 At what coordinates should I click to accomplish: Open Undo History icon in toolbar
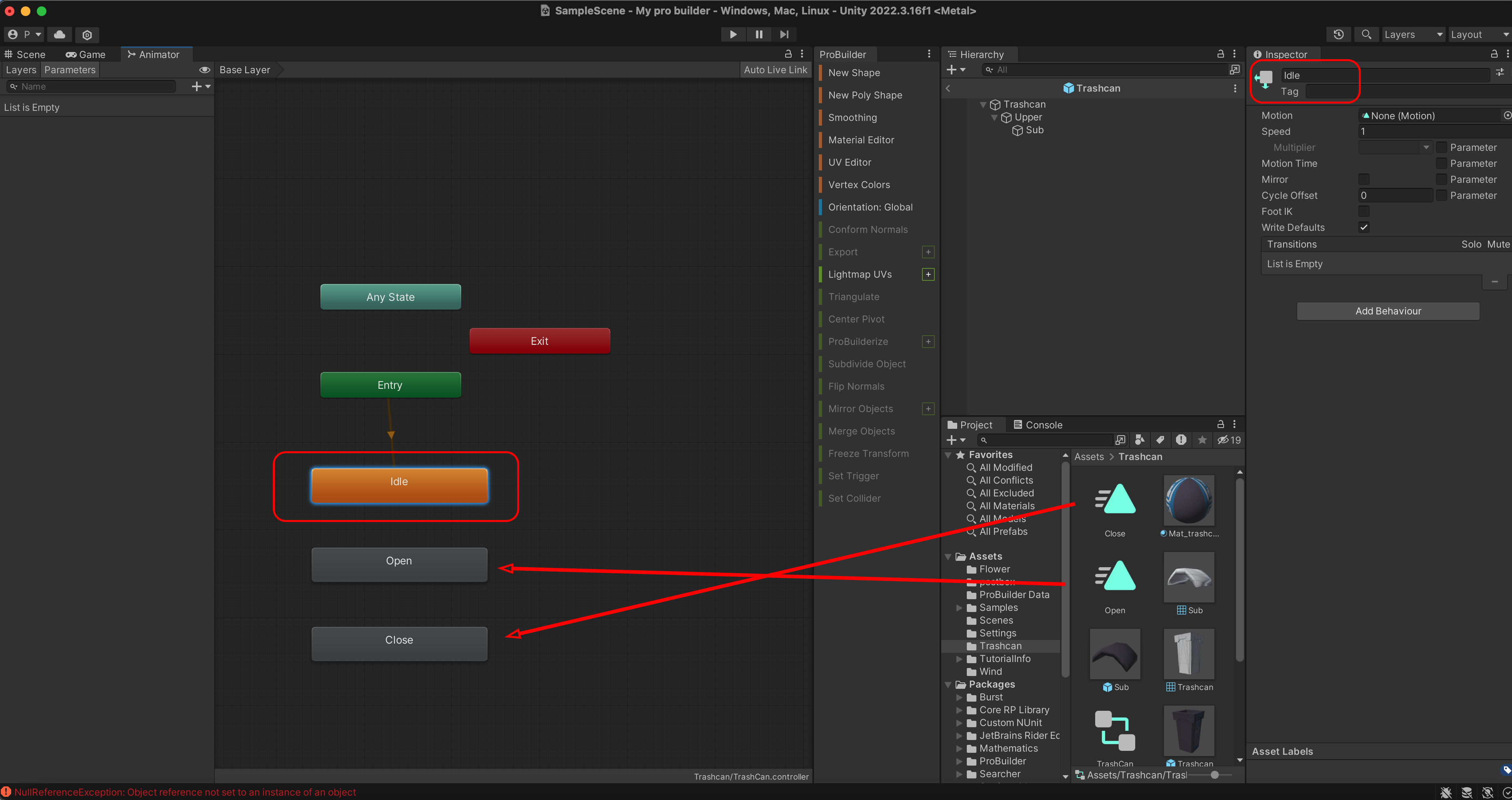pos(1338,35)
